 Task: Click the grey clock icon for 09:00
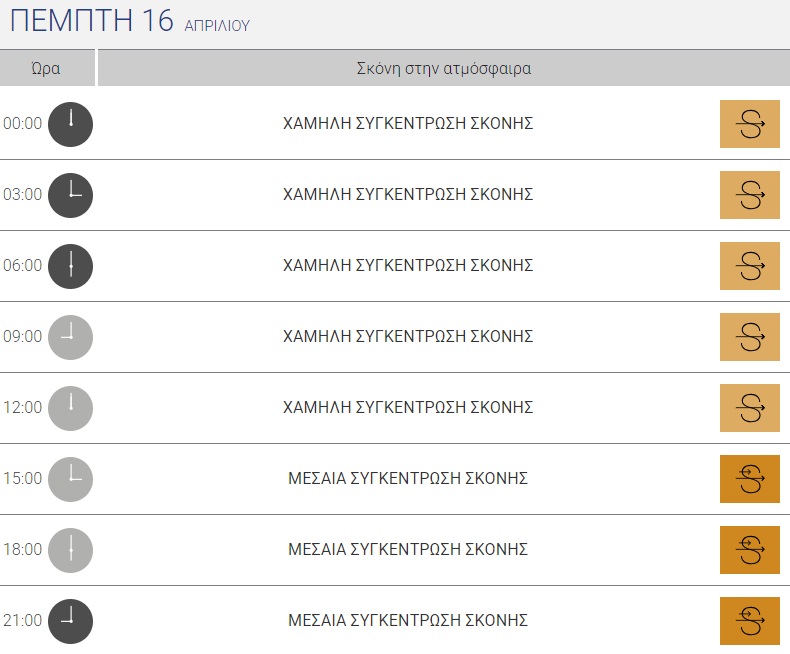pos(70,337)
